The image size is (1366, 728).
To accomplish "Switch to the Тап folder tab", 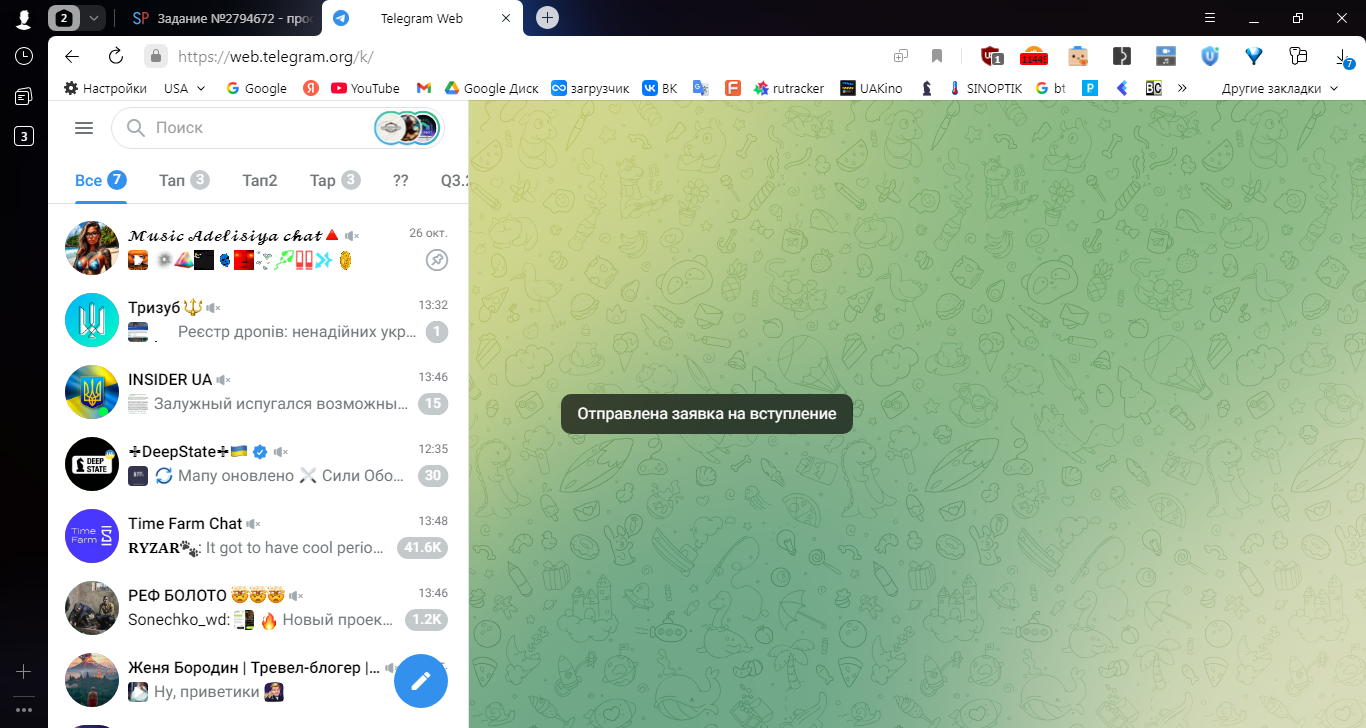I will 184,180.
